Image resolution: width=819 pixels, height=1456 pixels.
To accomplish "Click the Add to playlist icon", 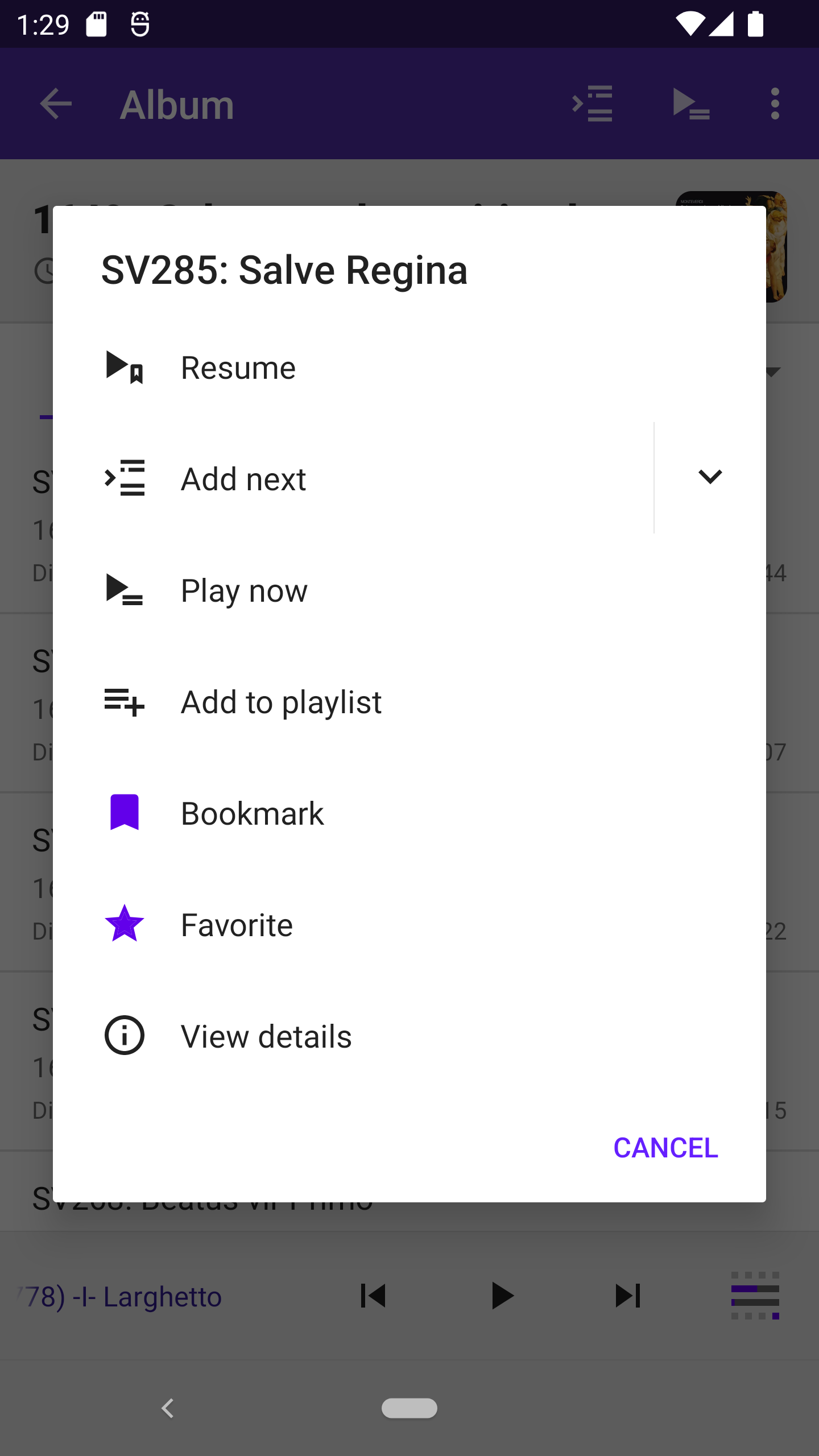I will point(125,701).
